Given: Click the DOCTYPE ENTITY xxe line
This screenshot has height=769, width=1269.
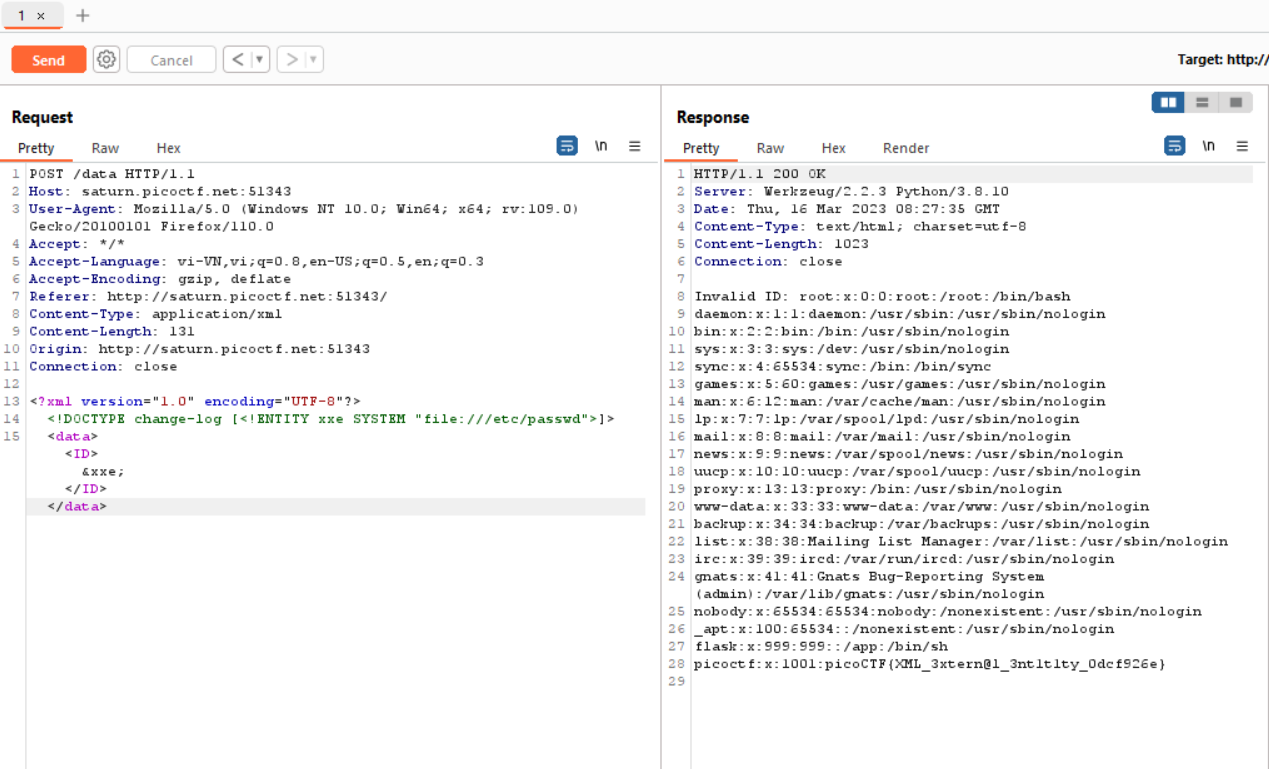Looking at the screenshot, I should coord(330,419).
